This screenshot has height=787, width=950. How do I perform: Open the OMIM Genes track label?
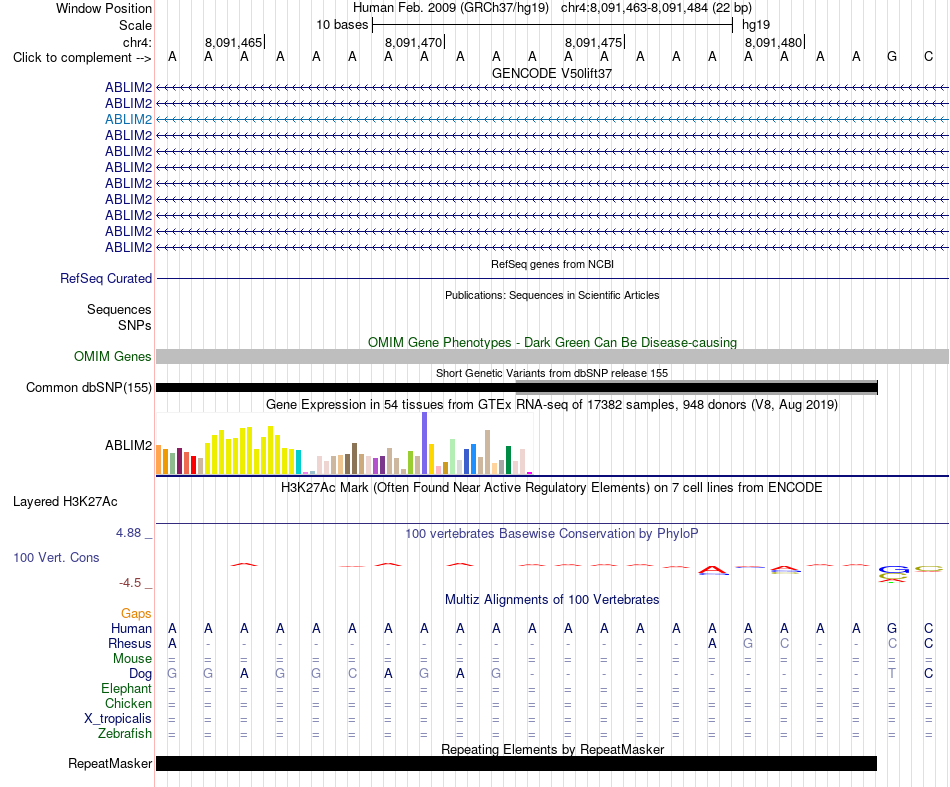tap(113, 356)
